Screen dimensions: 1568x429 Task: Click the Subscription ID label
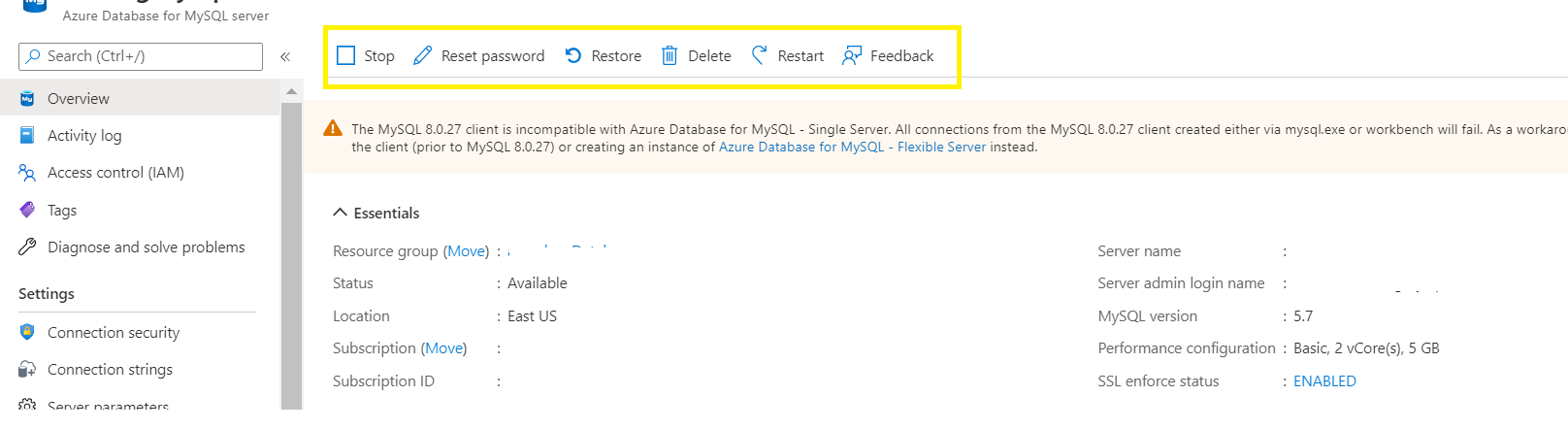[383, 380]
